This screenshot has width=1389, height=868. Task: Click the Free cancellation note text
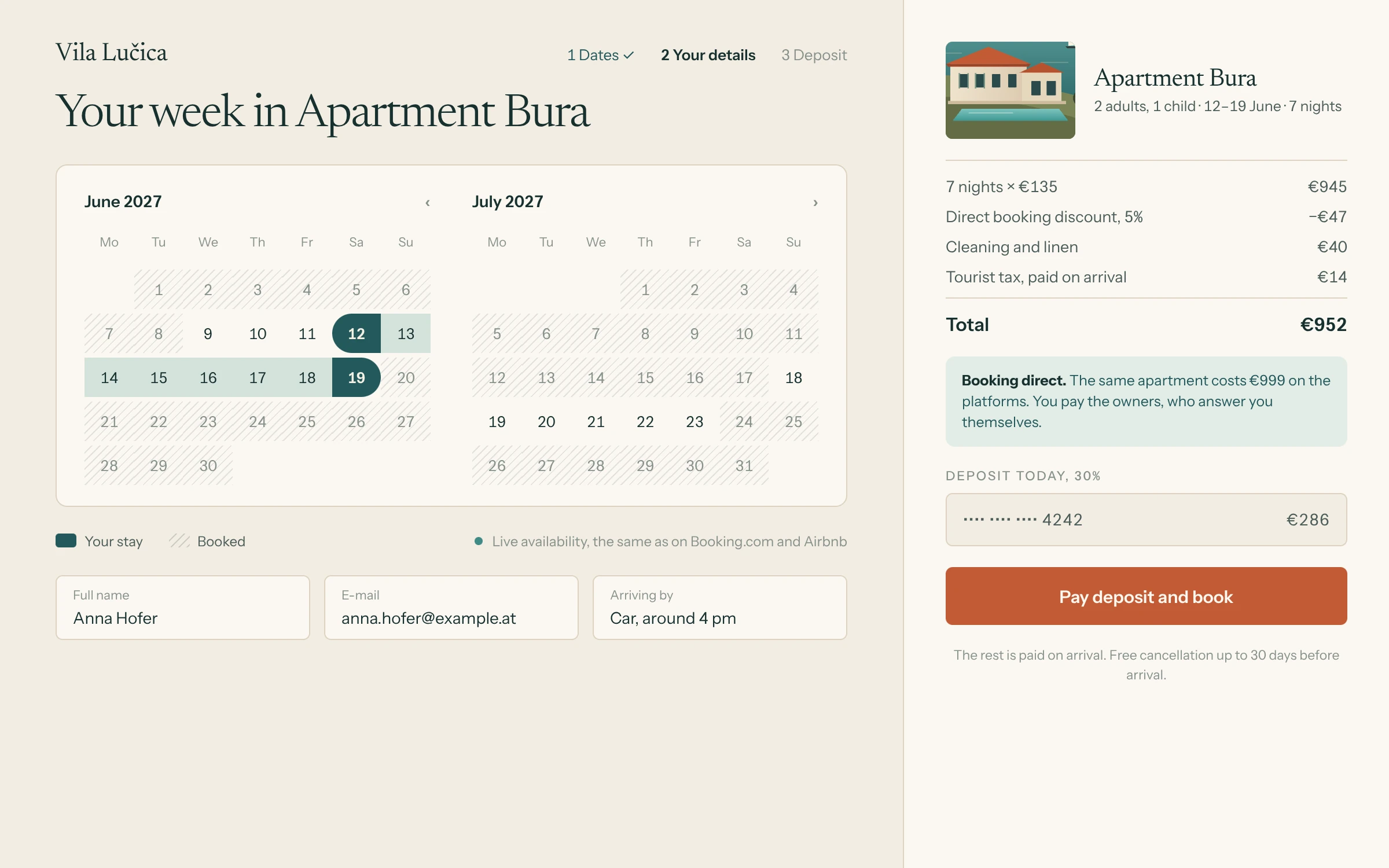[1146, 664]
